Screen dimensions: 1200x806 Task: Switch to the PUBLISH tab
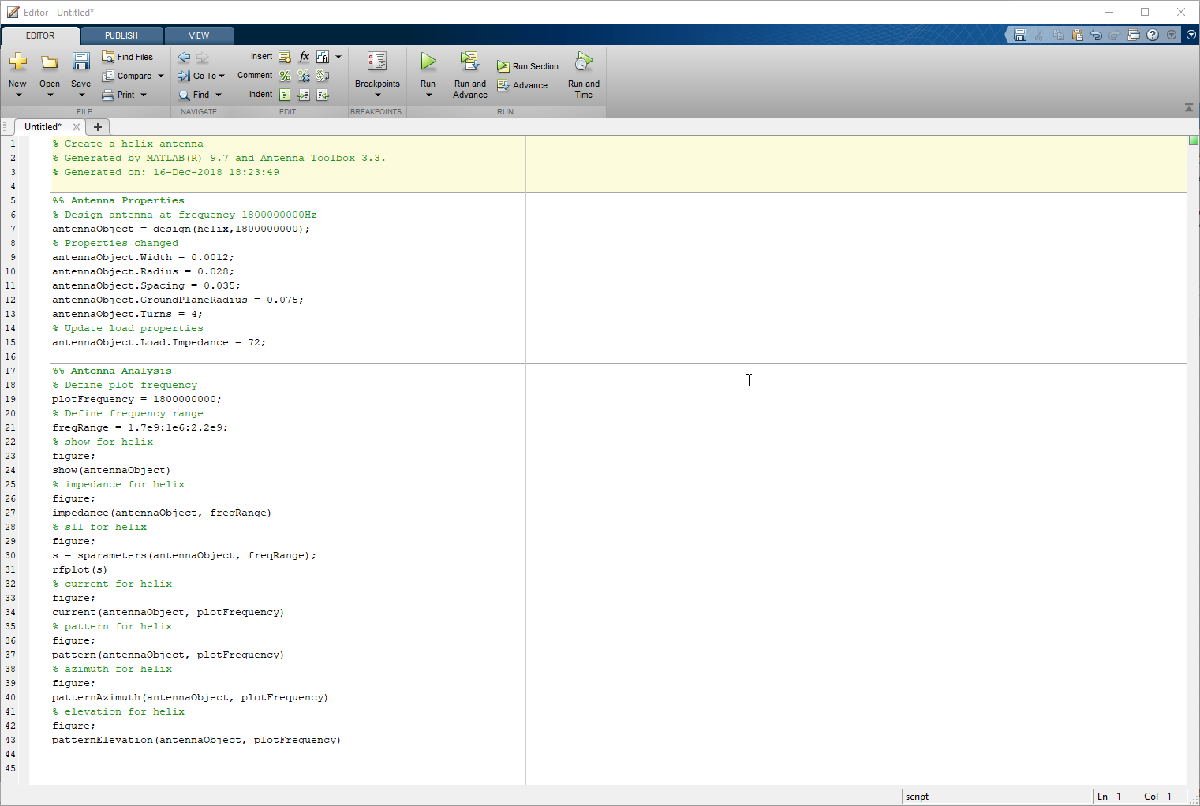tap(121, 35)
